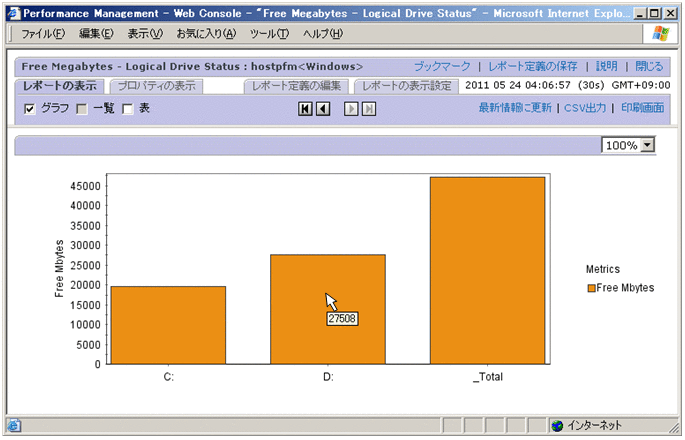Minimize the browser window

(639, 14)
